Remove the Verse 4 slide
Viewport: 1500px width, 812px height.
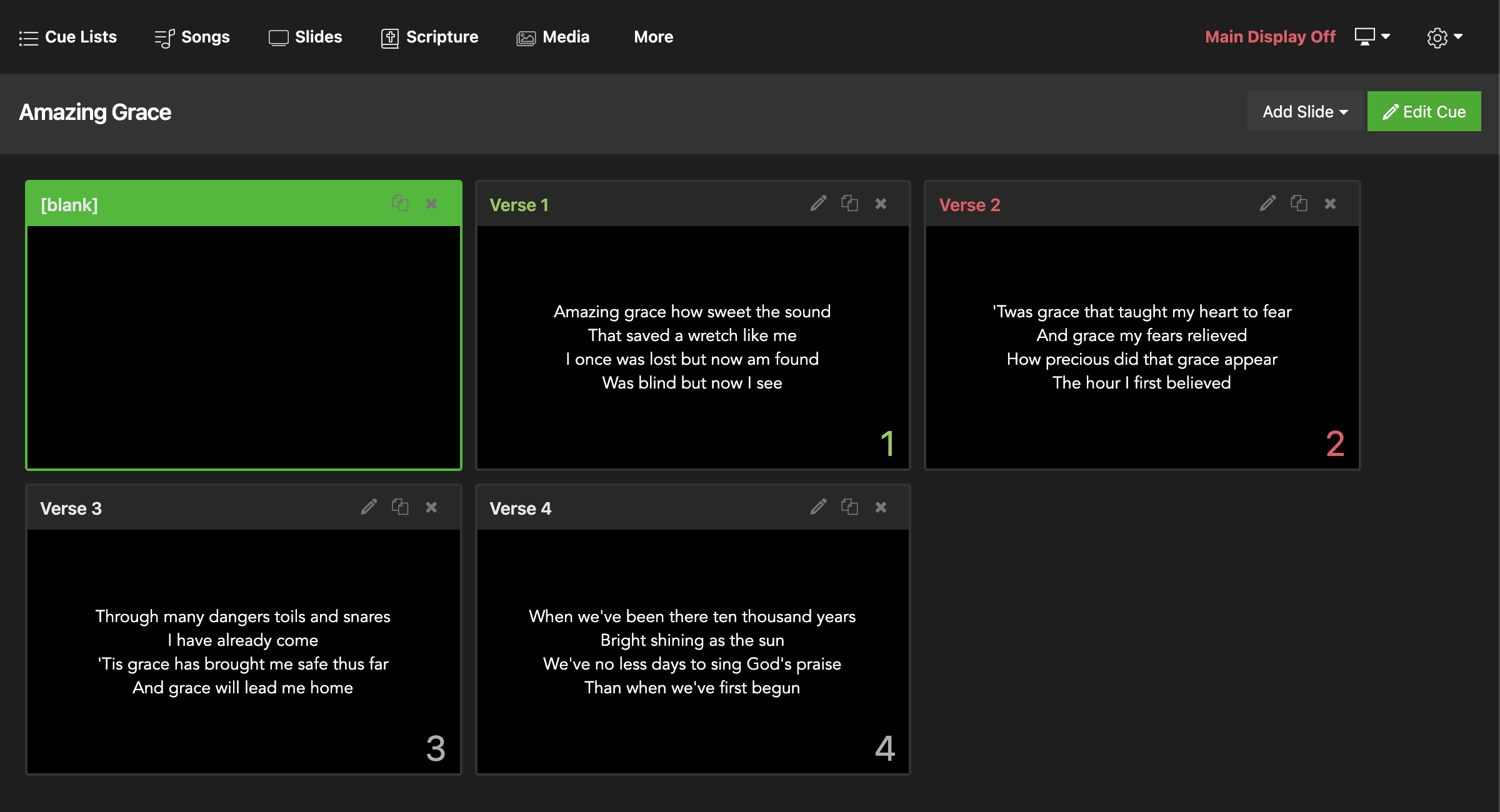881,507
